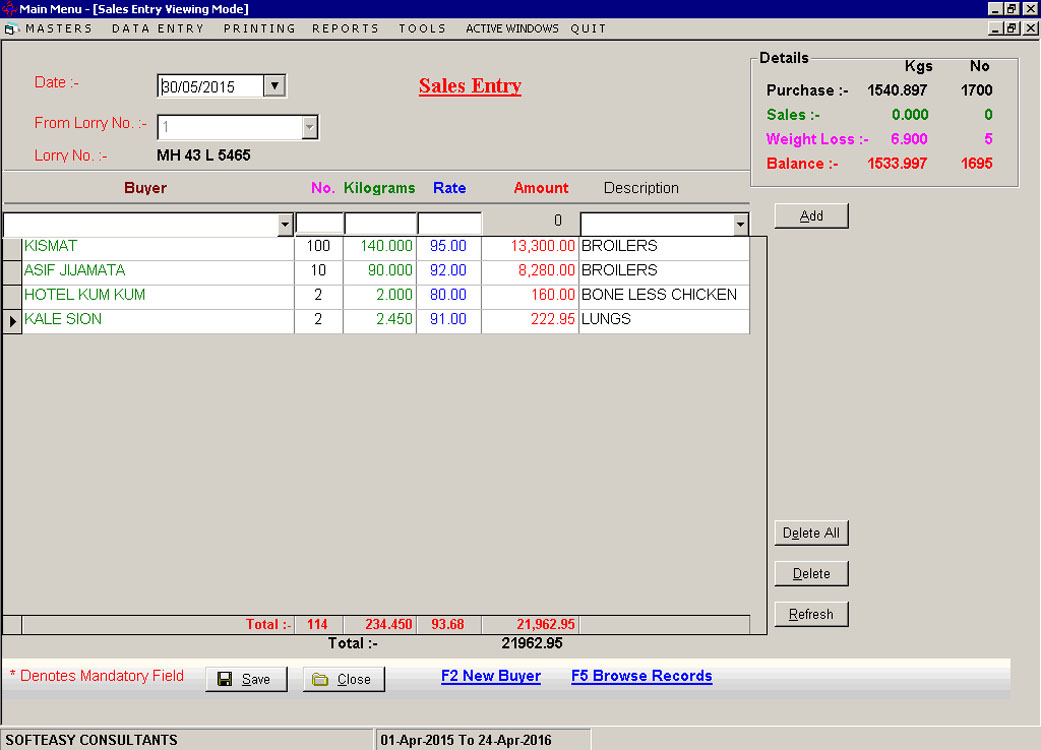
Task: Click the Weight Loss value 6.900
Action: point(909,139)
